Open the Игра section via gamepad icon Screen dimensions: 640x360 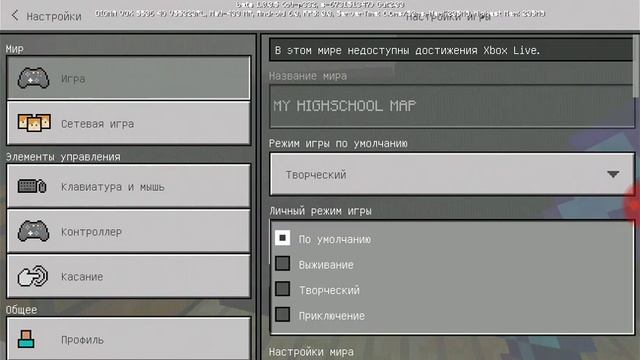33,78
